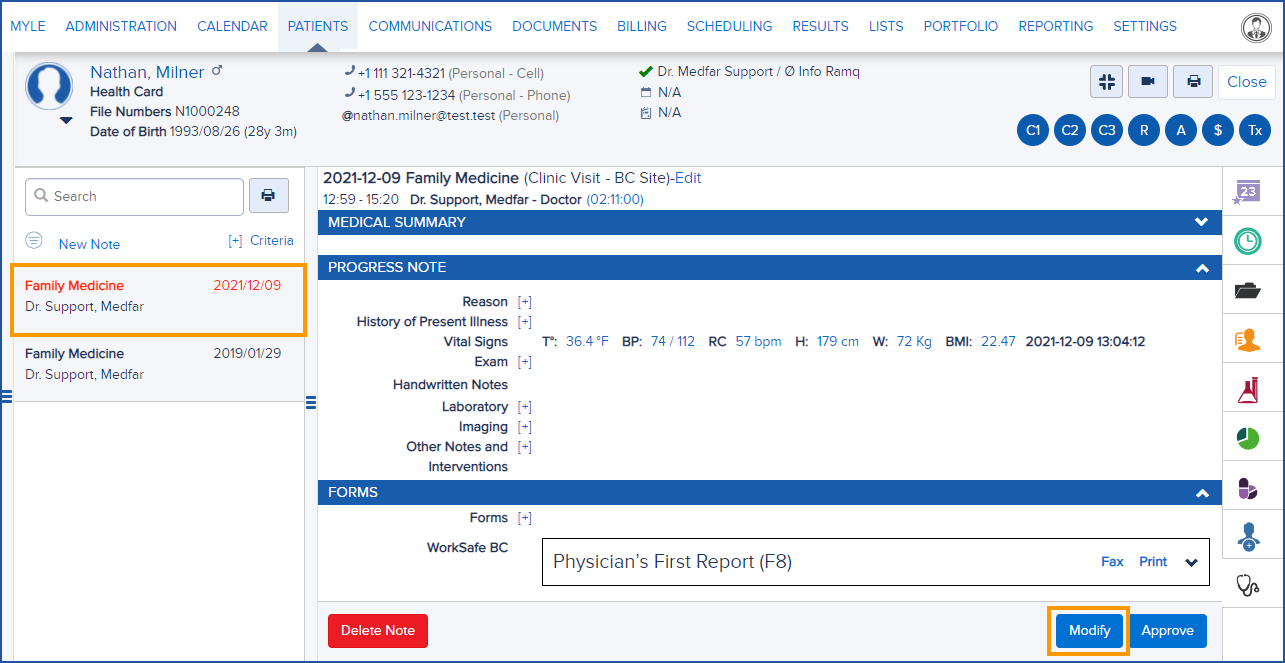Switch to the BILLING tab
Viewport: 1285px width, 663px height.
point(641,26)
